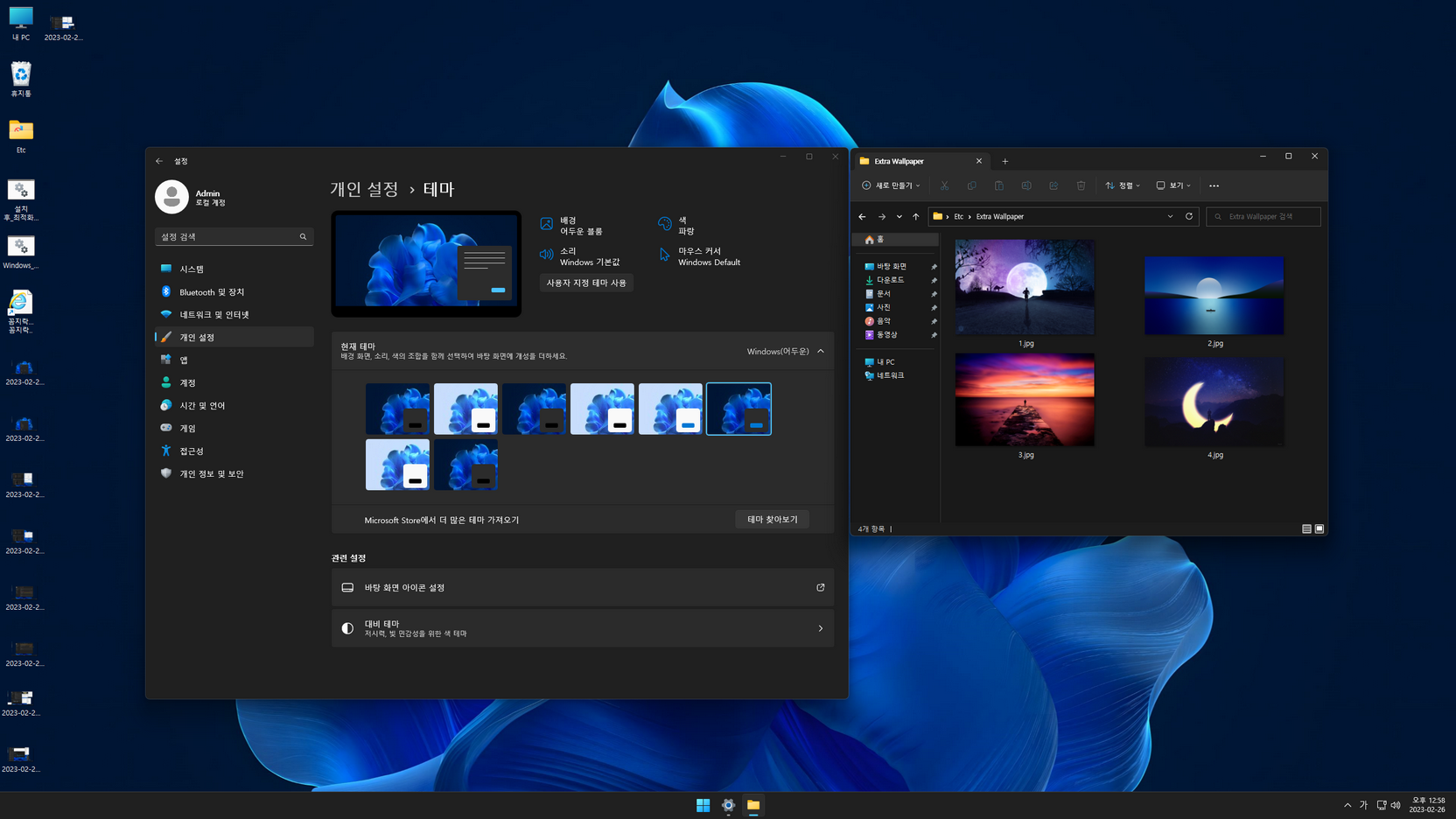Select the light theme thumbnail with blue accent button

click(670, 409)
